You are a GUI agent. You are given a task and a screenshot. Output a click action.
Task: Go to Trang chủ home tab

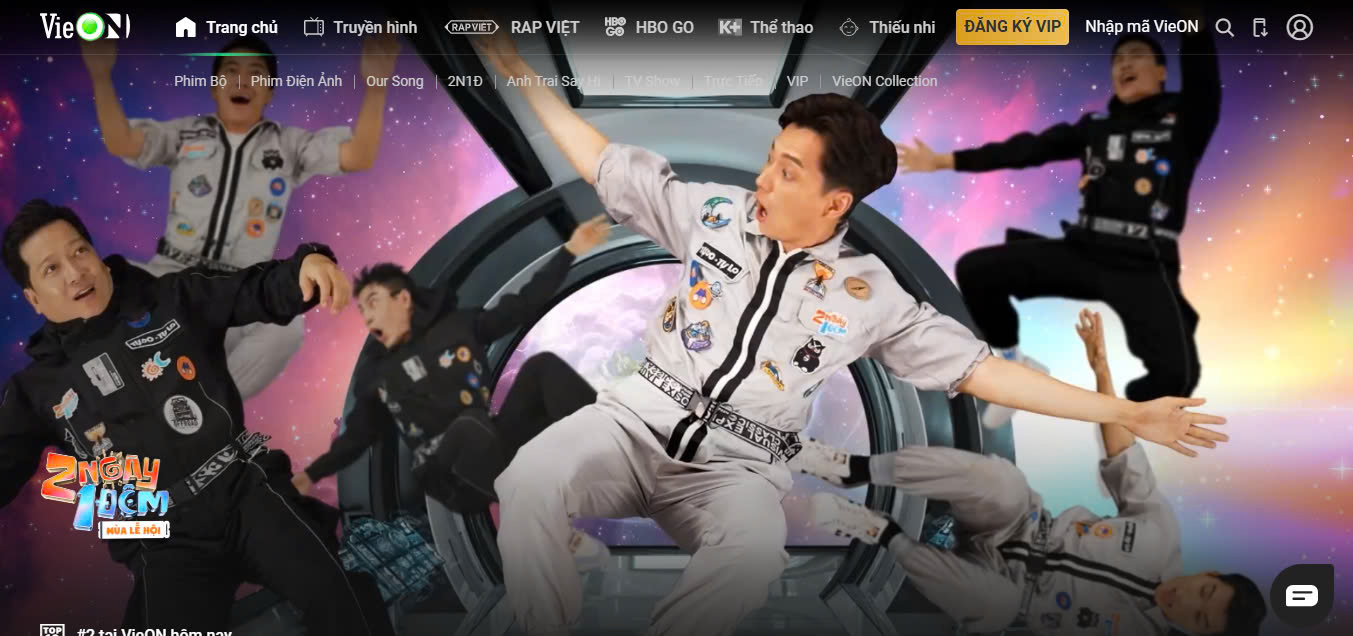point(226,27)
